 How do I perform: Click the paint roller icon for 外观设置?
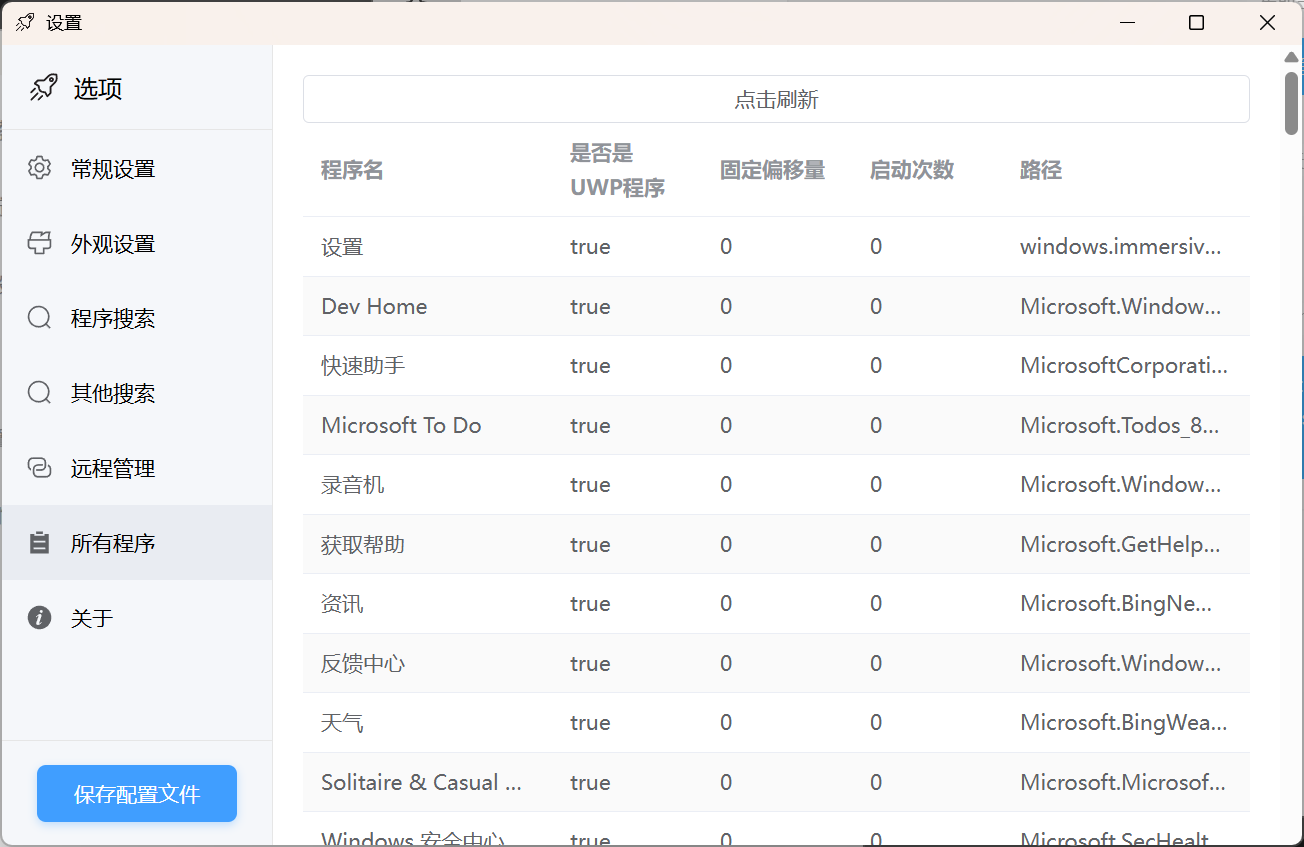point(39,243)
